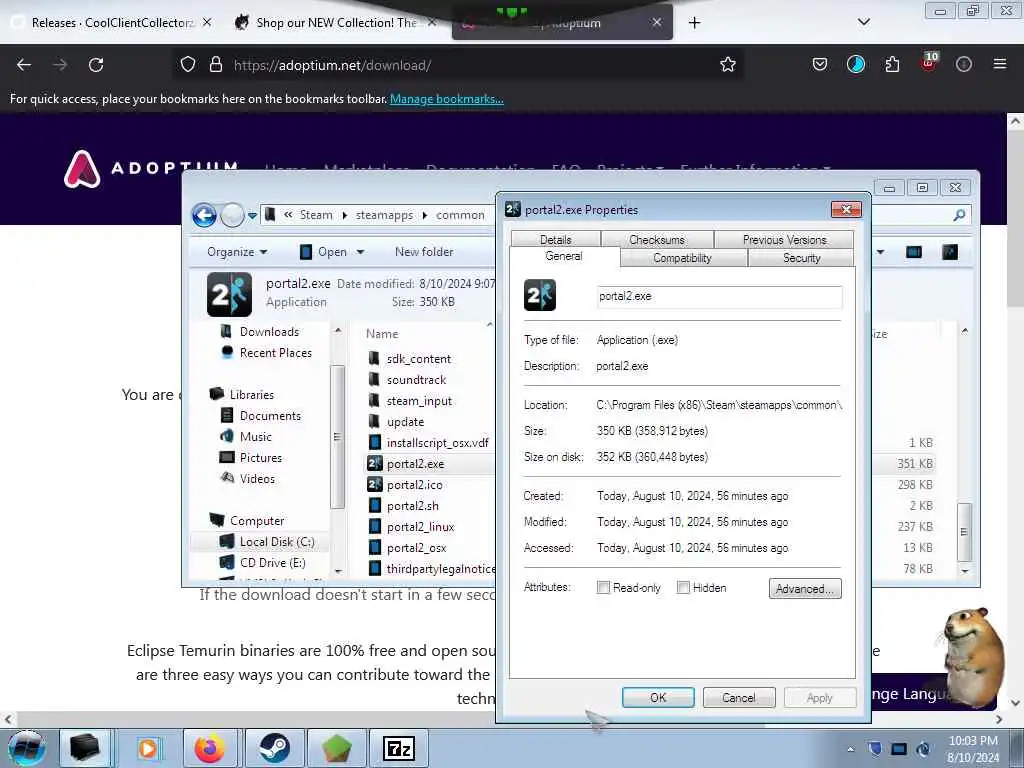Go back in Explorer window
1024x768 pixels.
coord(204,215)
